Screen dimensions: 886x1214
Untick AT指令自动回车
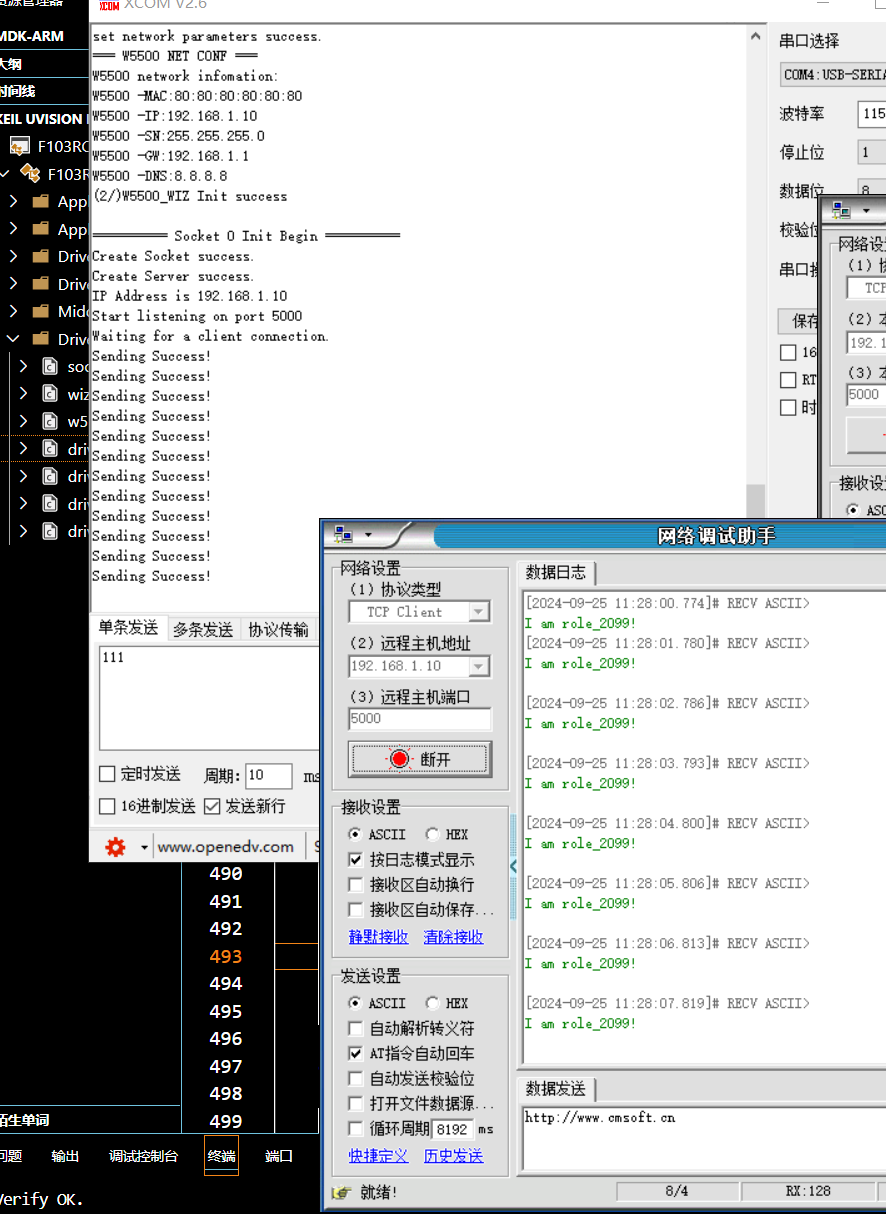[355, 1053]
